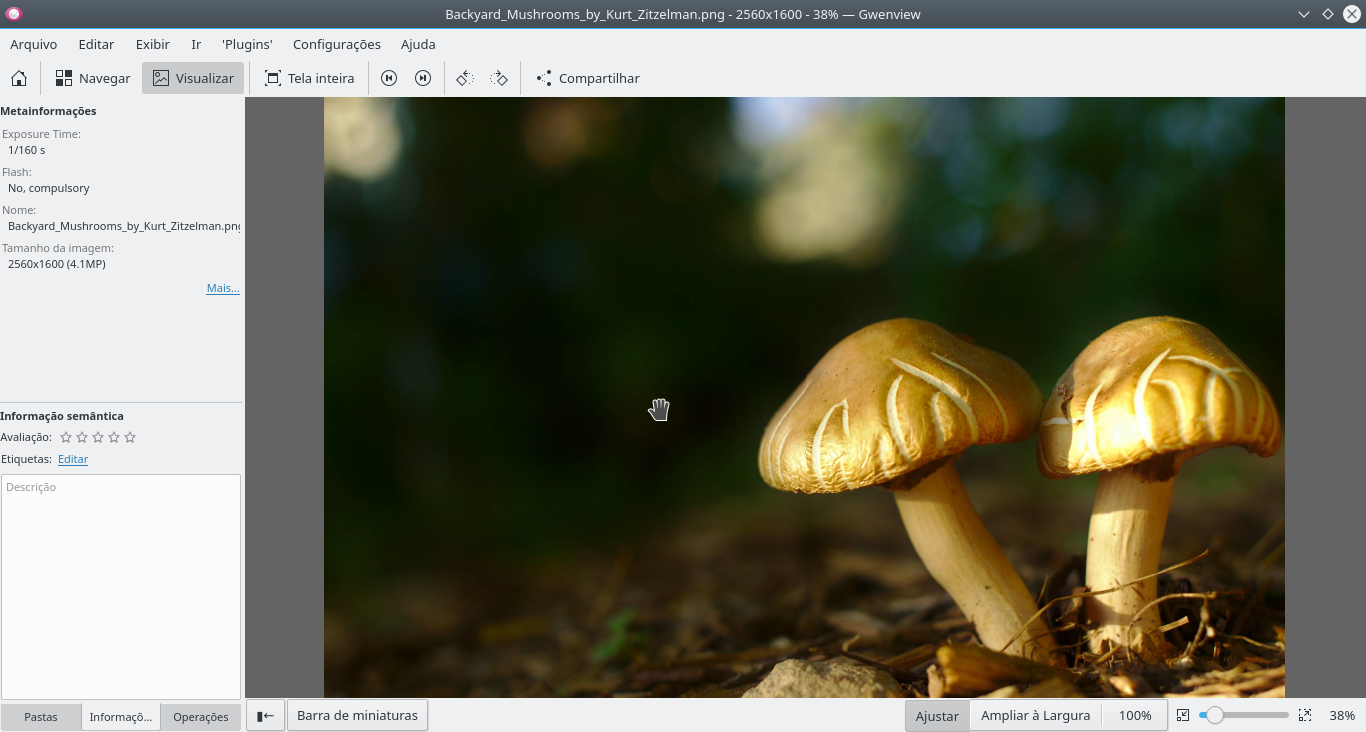Viewport: 1366px width, 732px height.
Task: Open the Arquivo menu
Action: tap(33, 44)
